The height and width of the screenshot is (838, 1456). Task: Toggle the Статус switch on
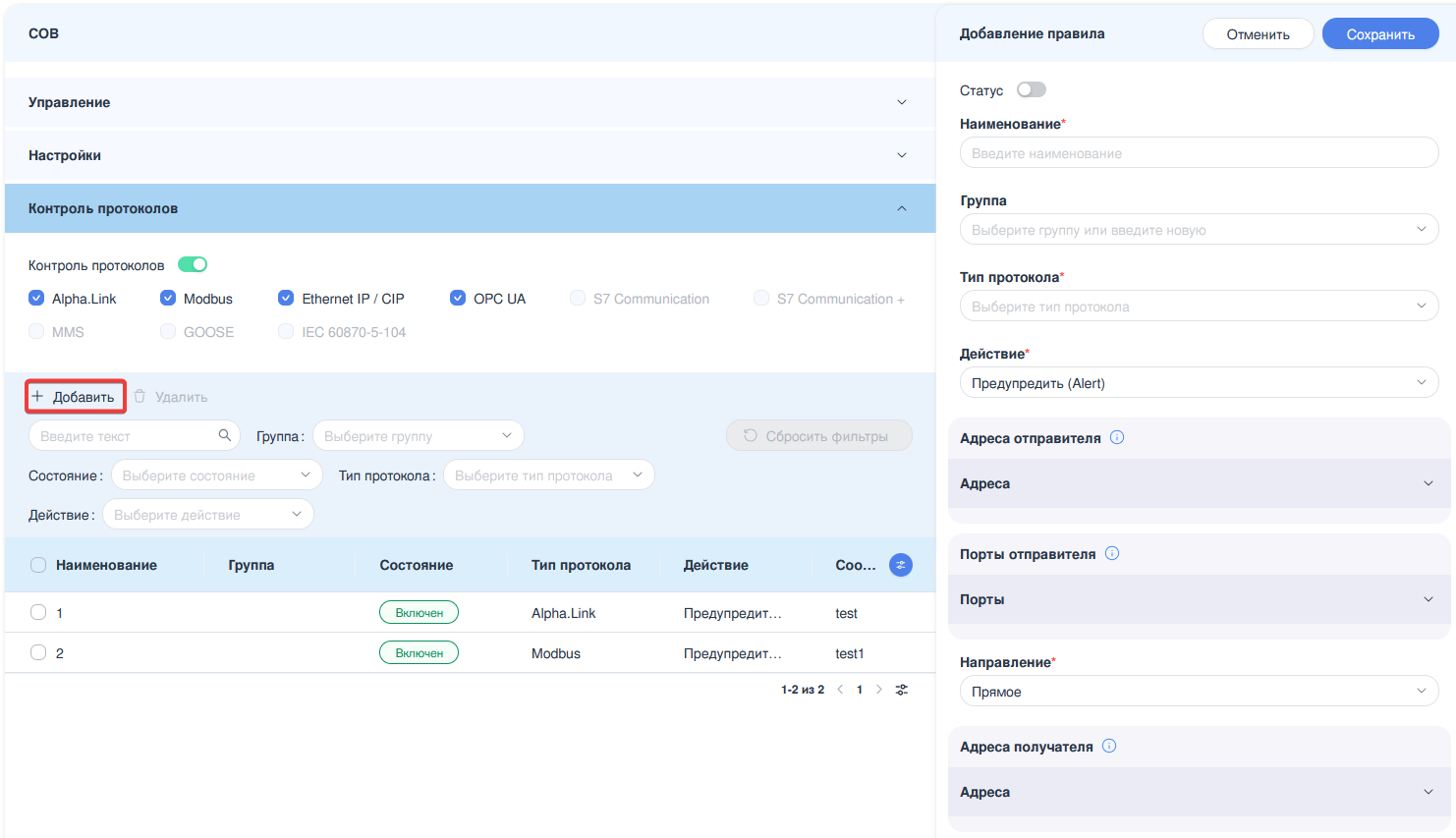click(x=1031, y=89)
